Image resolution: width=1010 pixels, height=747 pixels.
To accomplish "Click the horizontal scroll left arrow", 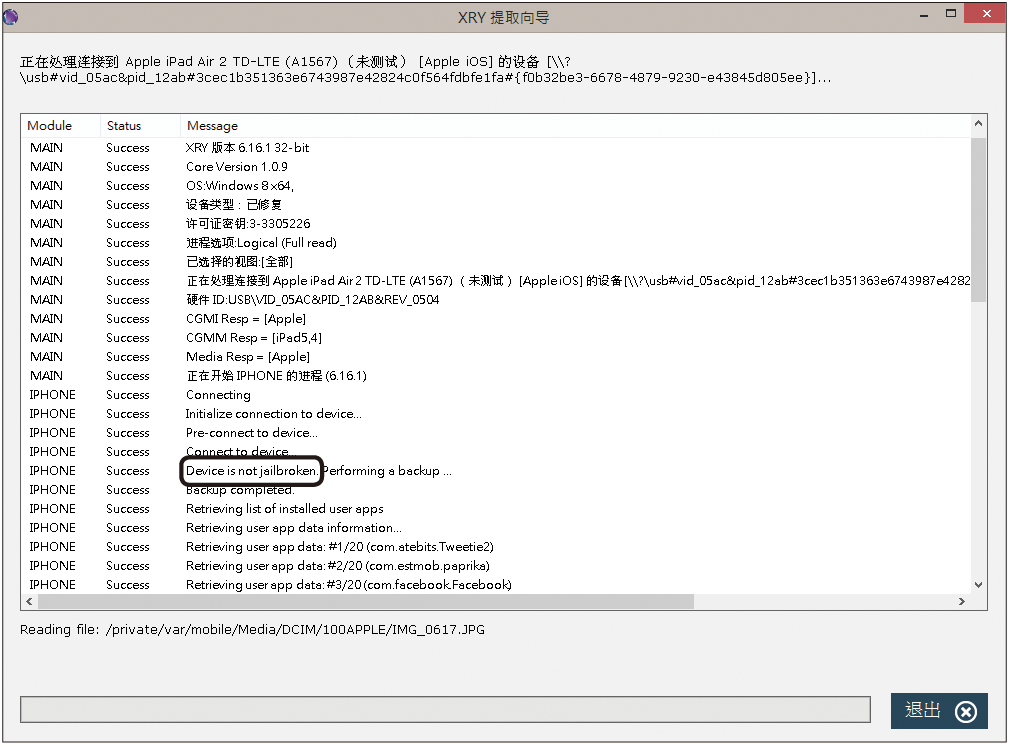I will pos(29,601).
